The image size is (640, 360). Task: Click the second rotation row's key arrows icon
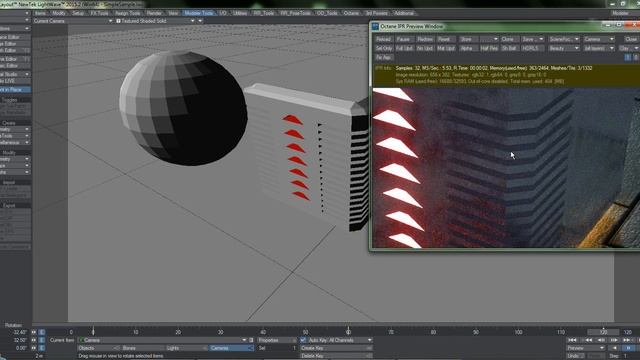34,340
